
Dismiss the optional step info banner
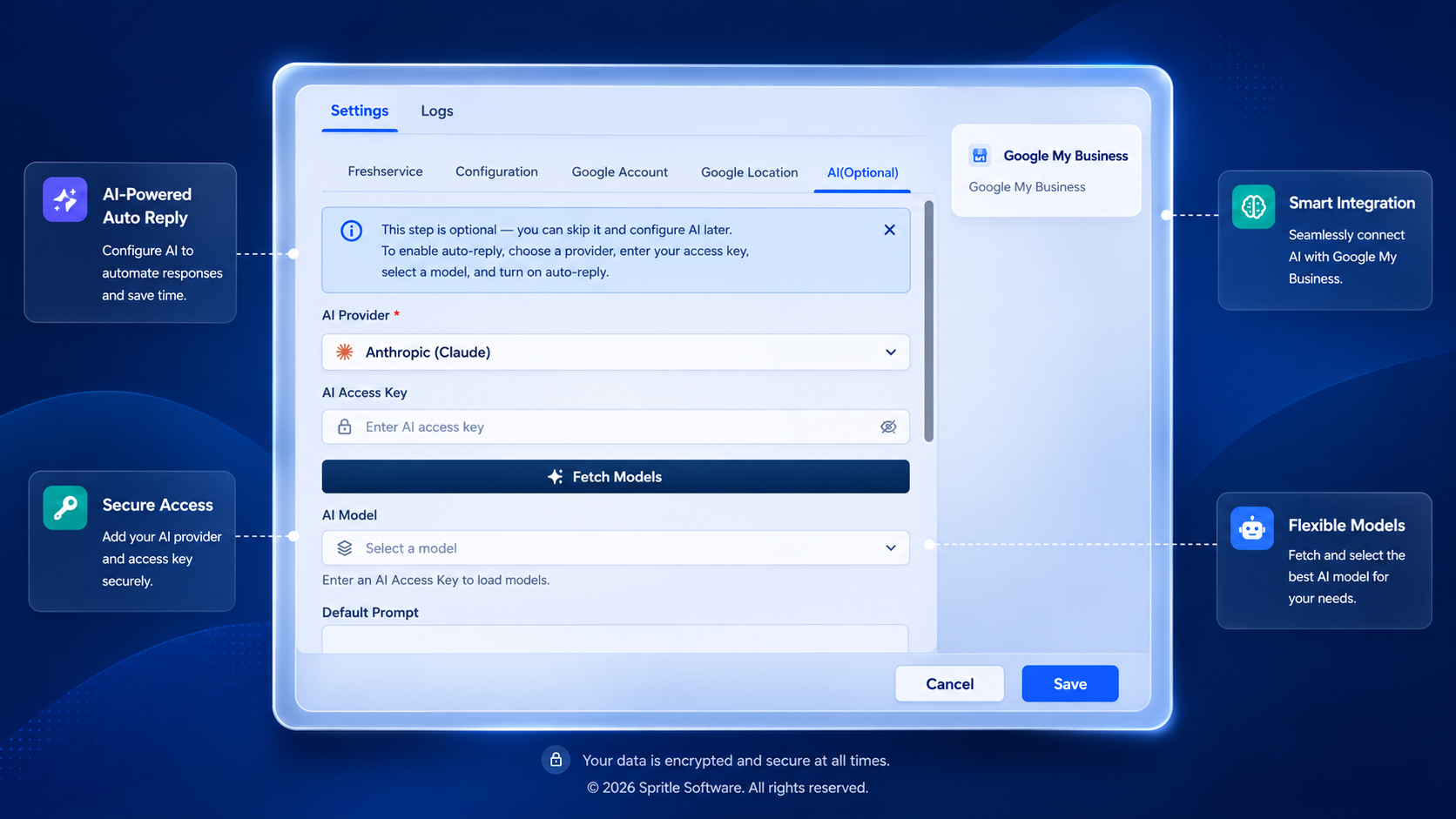(889, 230)
